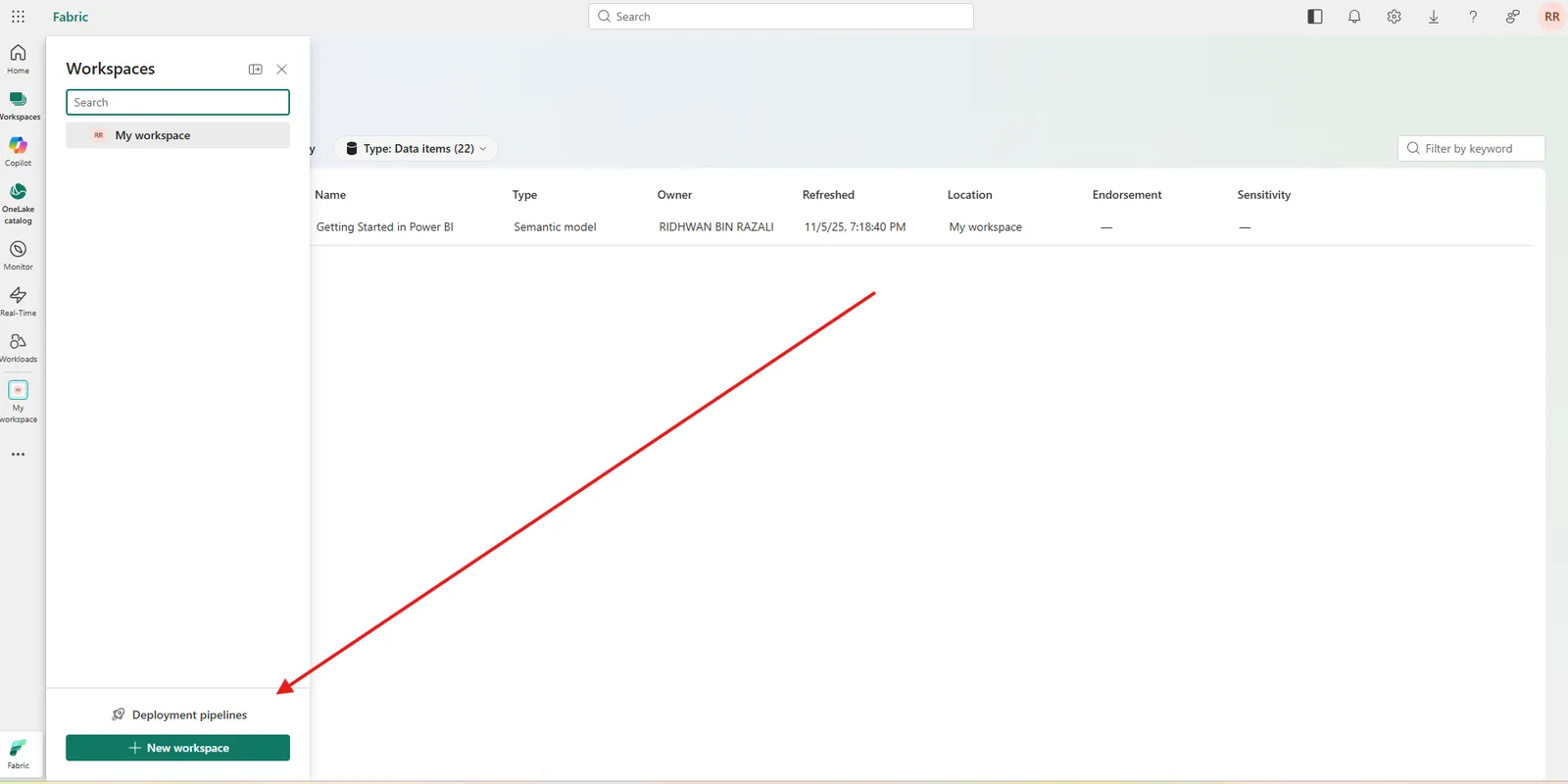Open notifications bell
1568x784 pixels.
click(x=1354, y=17)
